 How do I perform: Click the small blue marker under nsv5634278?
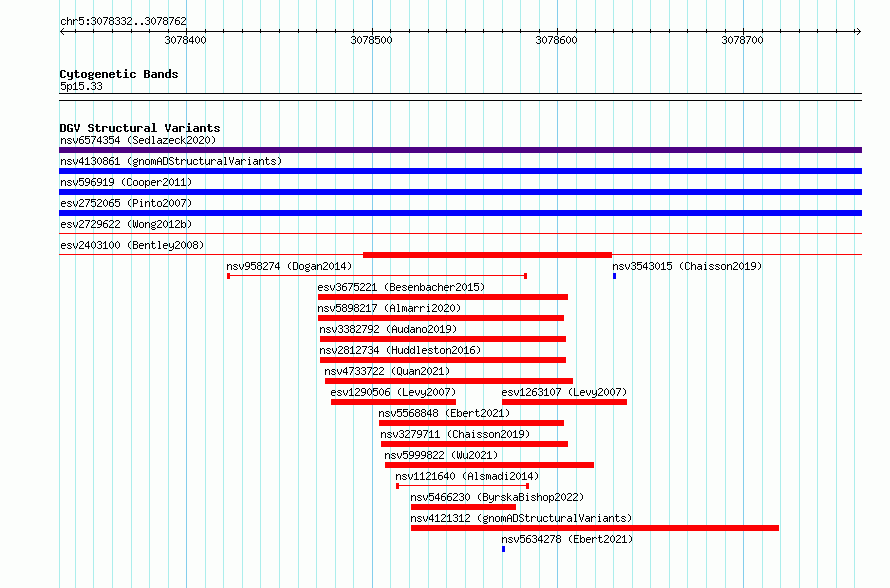(x=503, y=549)
